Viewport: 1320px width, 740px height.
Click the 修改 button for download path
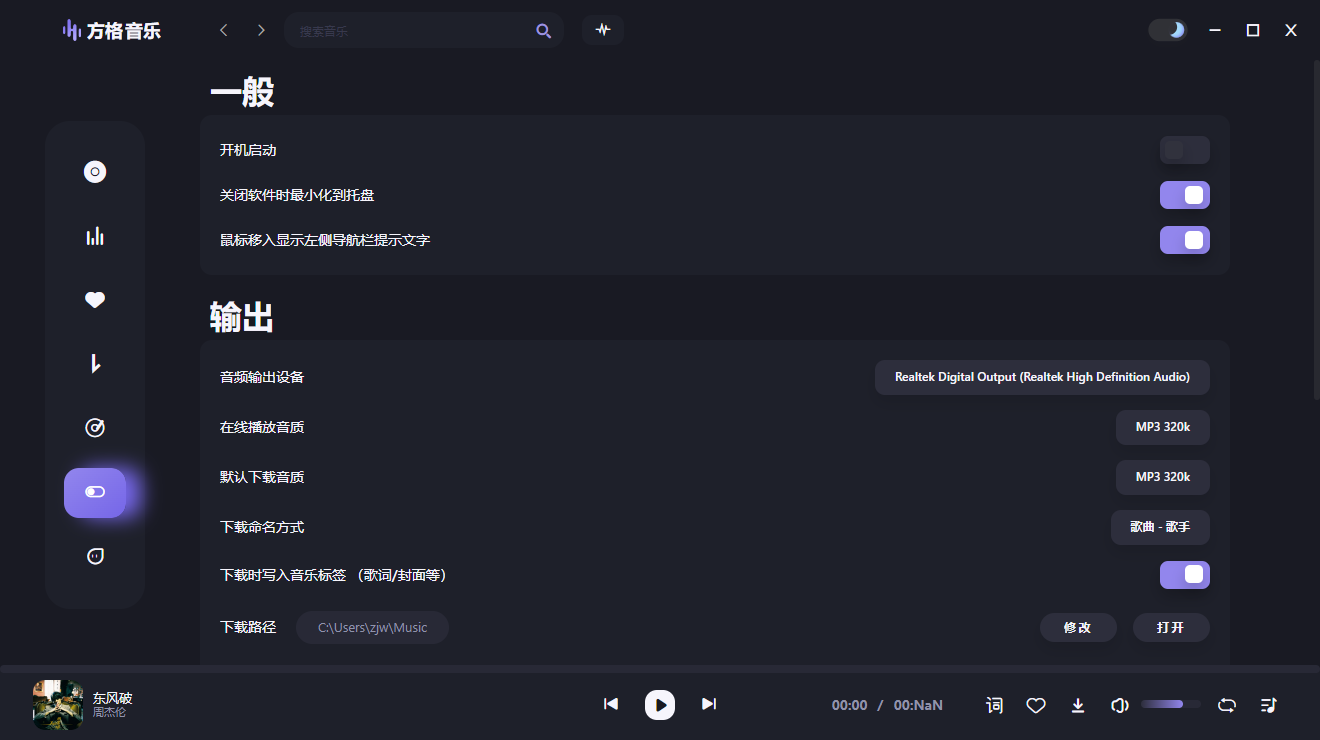click(x=1078, y=627)
